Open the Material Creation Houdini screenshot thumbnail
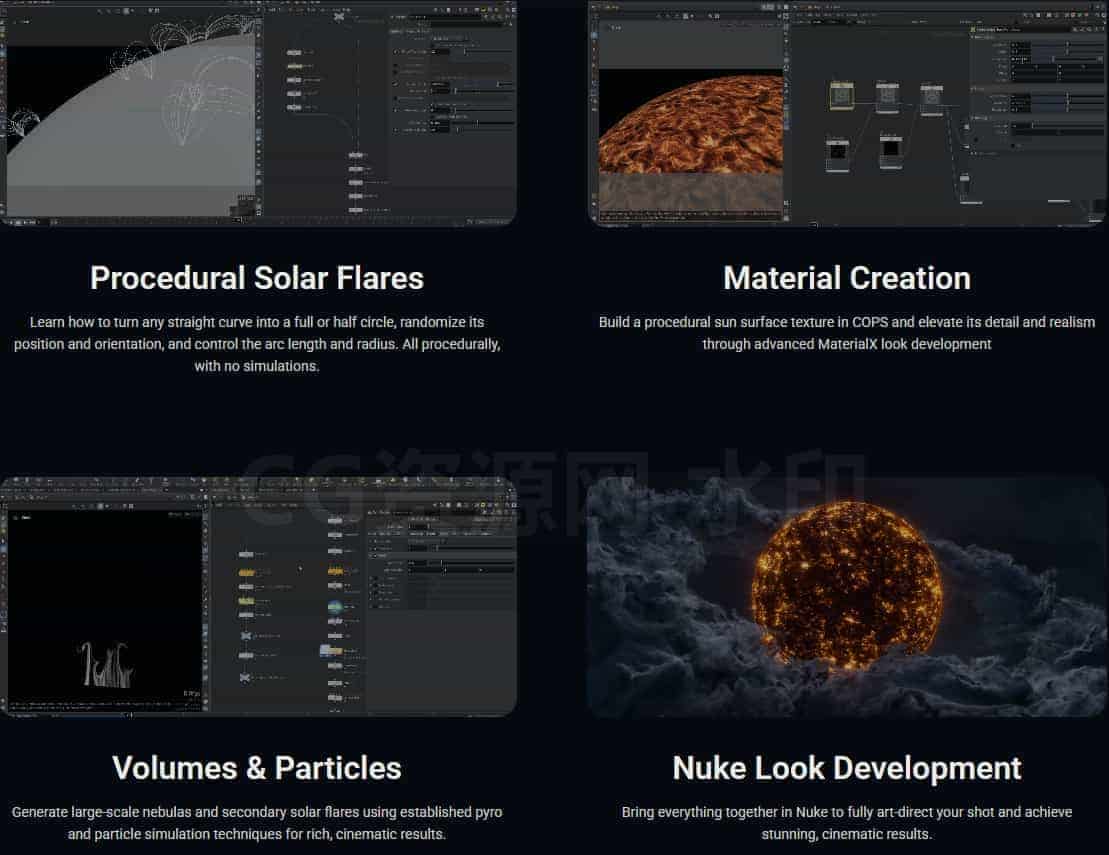 pos(847,113)
